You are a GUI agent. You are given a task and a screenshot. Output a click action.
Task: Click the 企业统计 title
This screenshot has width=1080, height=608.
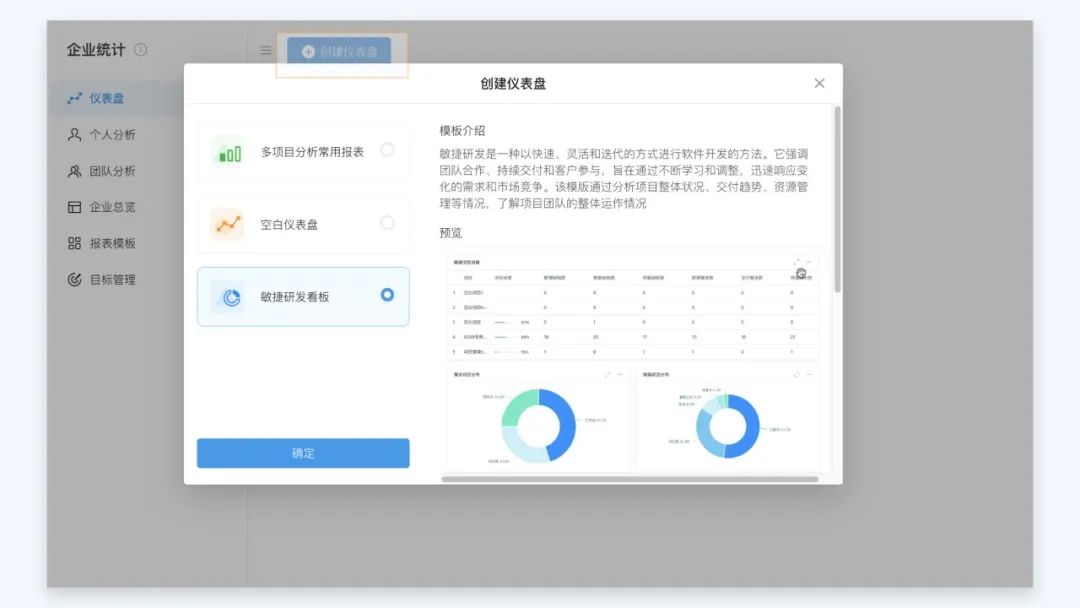click(96, 50)
